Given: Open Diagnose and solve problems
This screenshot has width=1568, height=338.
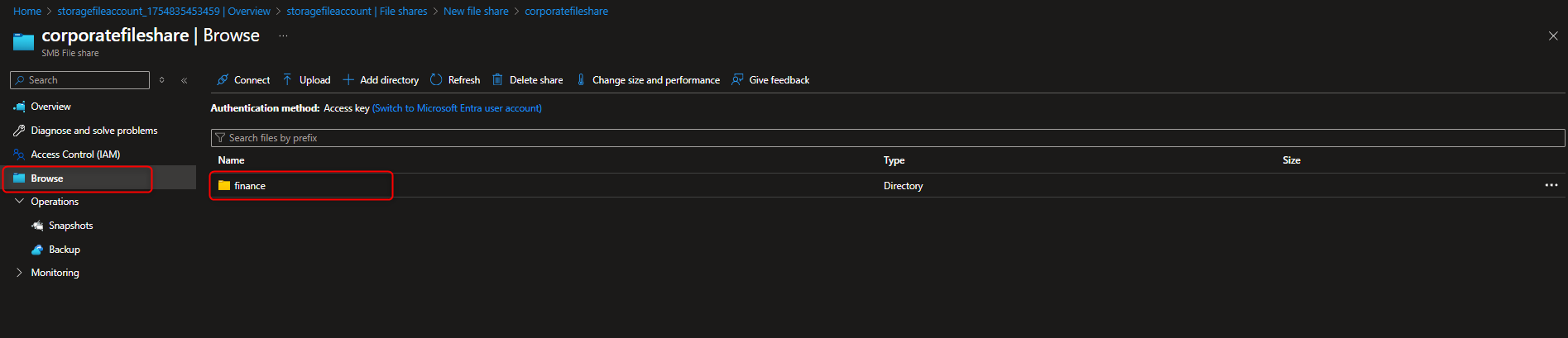Looking at the screenshot, I should 94,131.
